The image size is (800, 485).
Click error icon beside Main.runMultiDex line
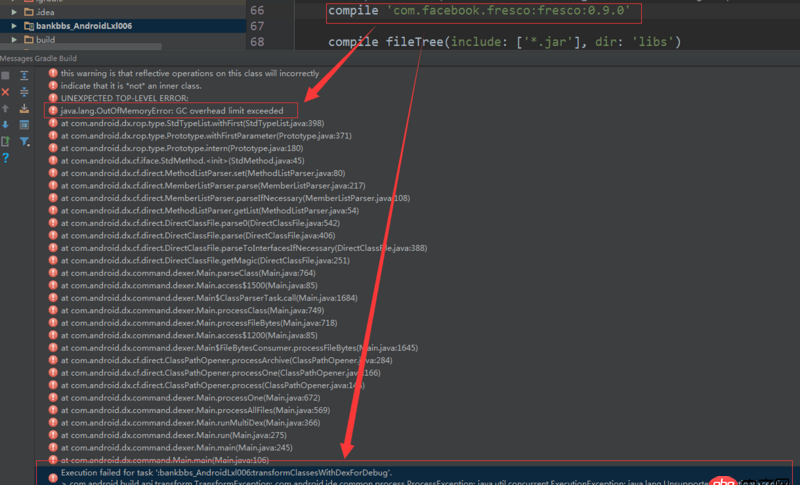pyautogui.click(x=53, y=423)
